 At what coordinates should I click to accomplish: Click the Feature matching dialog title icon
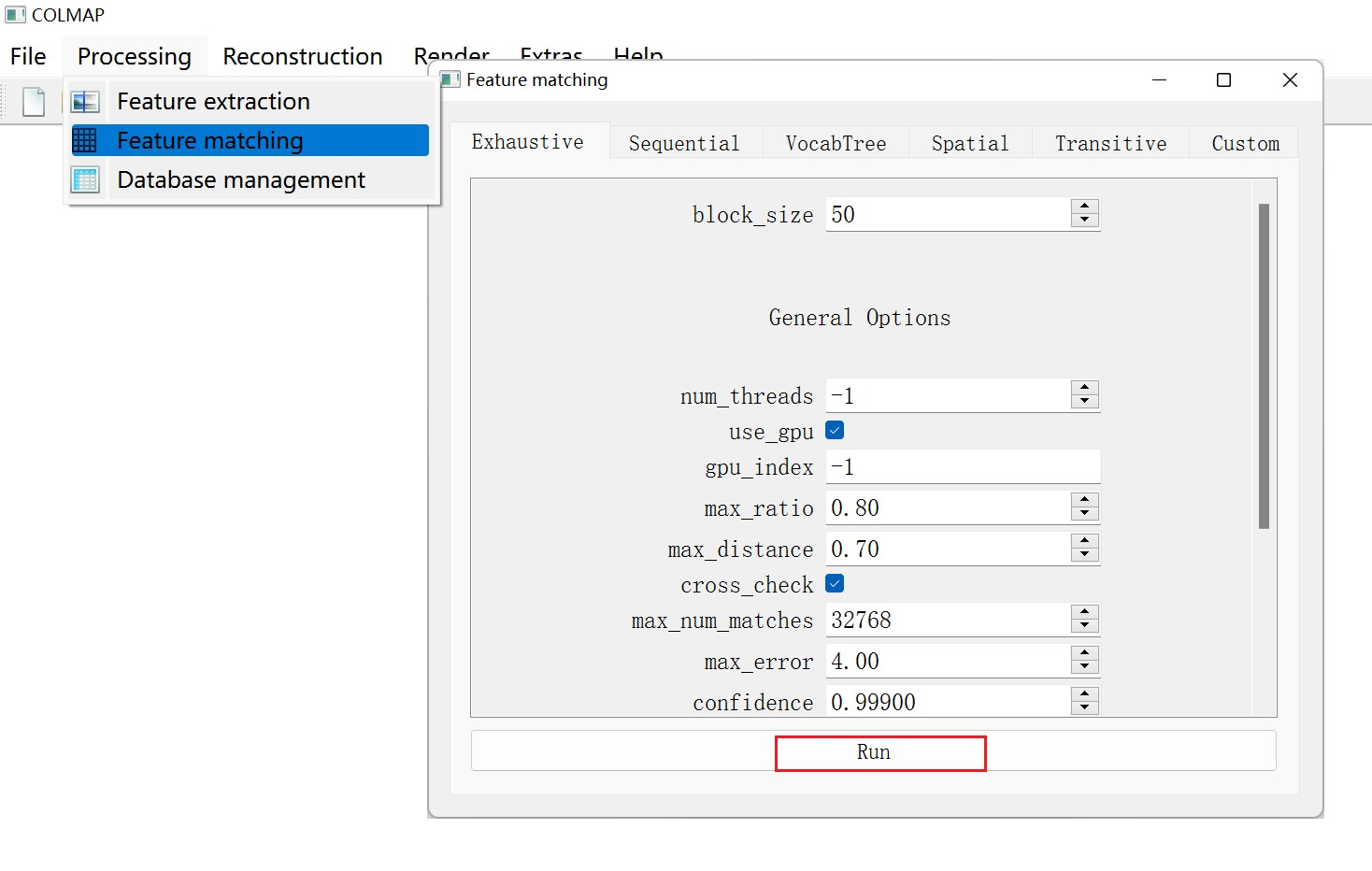tap(450, 79)
